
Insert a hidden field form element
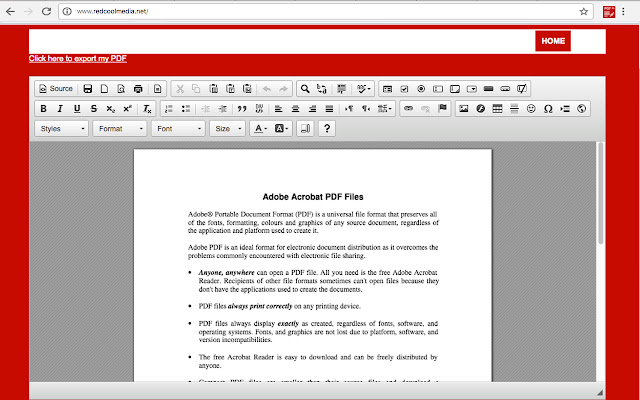(x=522, y=89)
